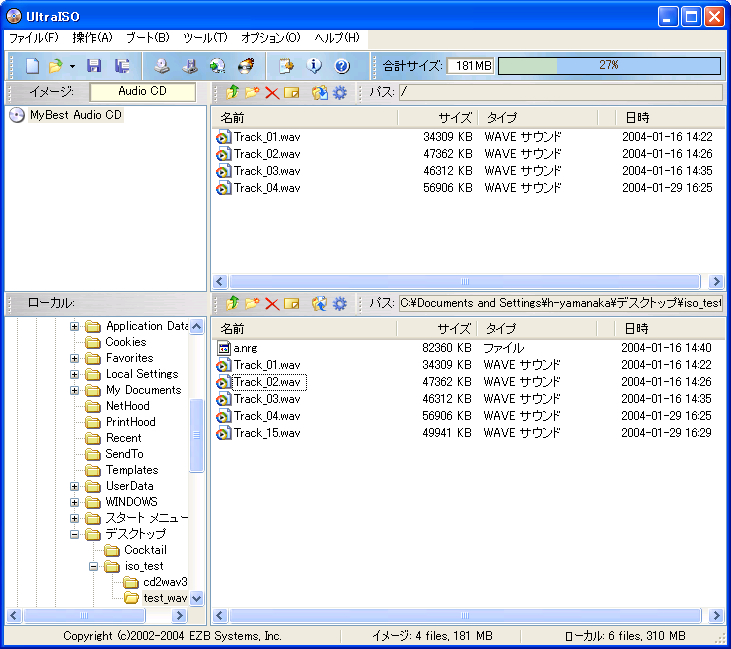Open the オプション(O) menu
The height and width of the screenshot is (649, 731).
pyautogui.click(x=271, y=38)
